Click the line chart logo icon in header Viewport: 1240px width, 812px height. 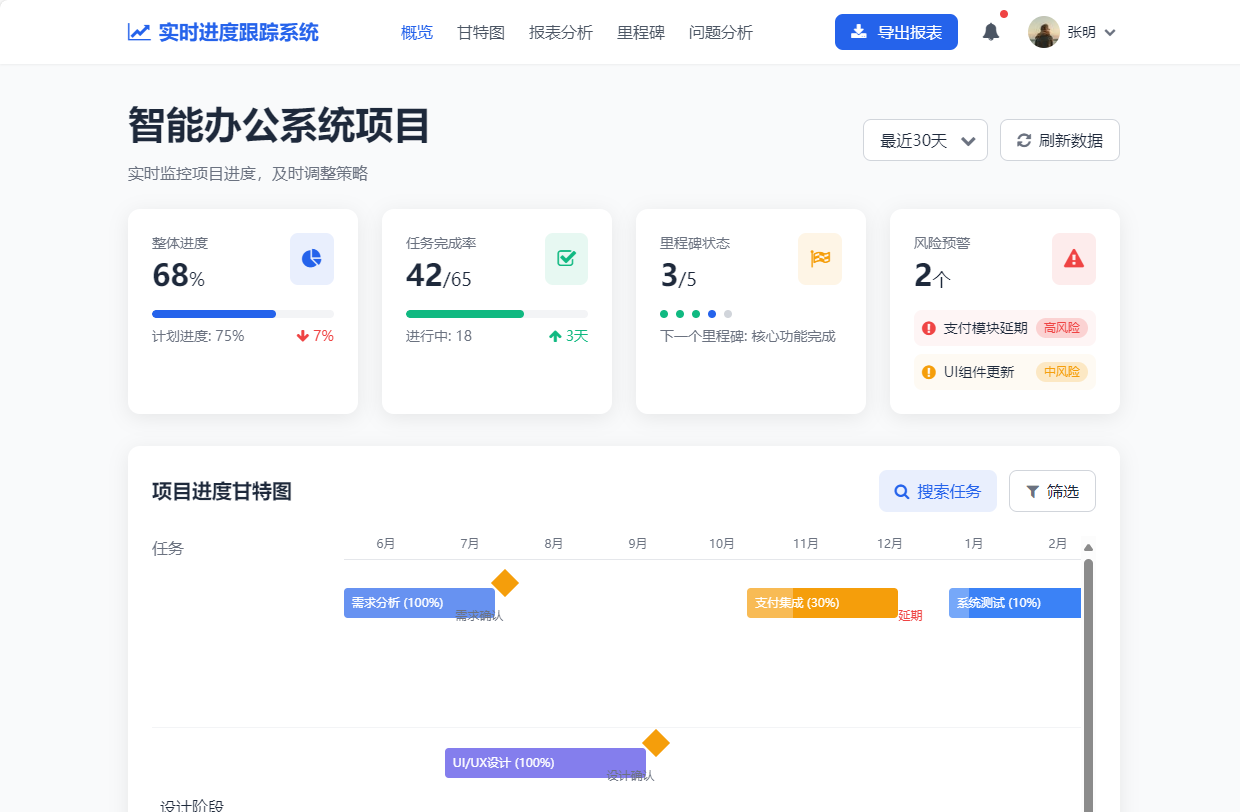(x=138, y=32)
